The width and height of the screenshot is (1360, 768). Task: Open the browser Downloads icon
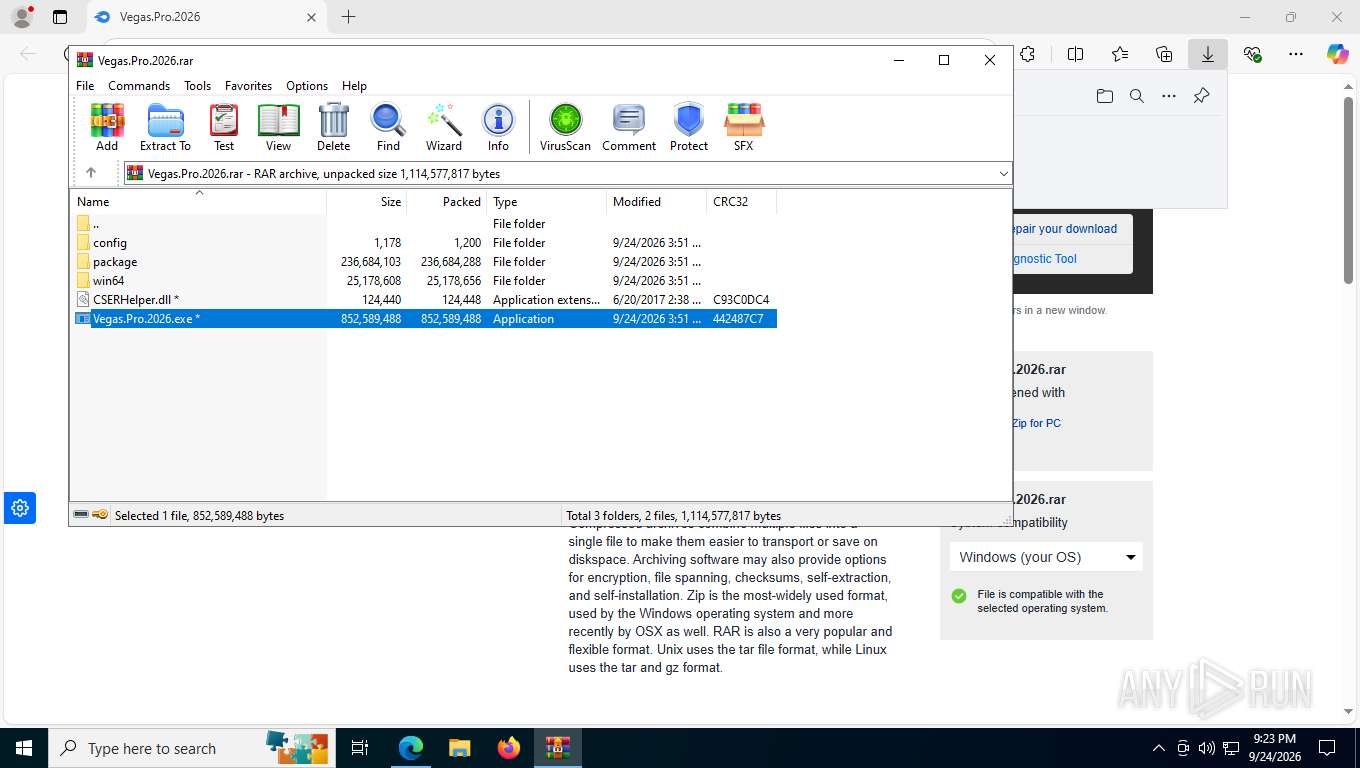point(1207,54)
